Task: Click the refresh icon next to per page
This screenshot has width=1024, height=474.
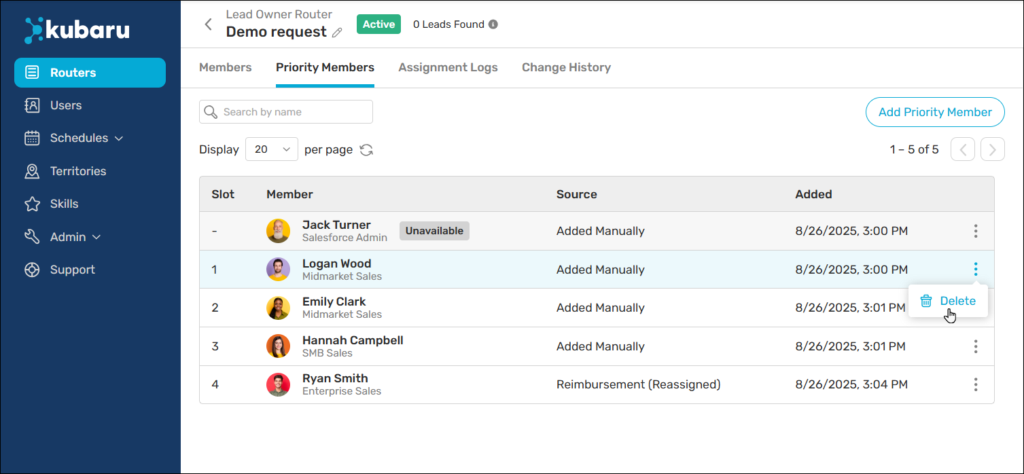Action: pos(367,150)
